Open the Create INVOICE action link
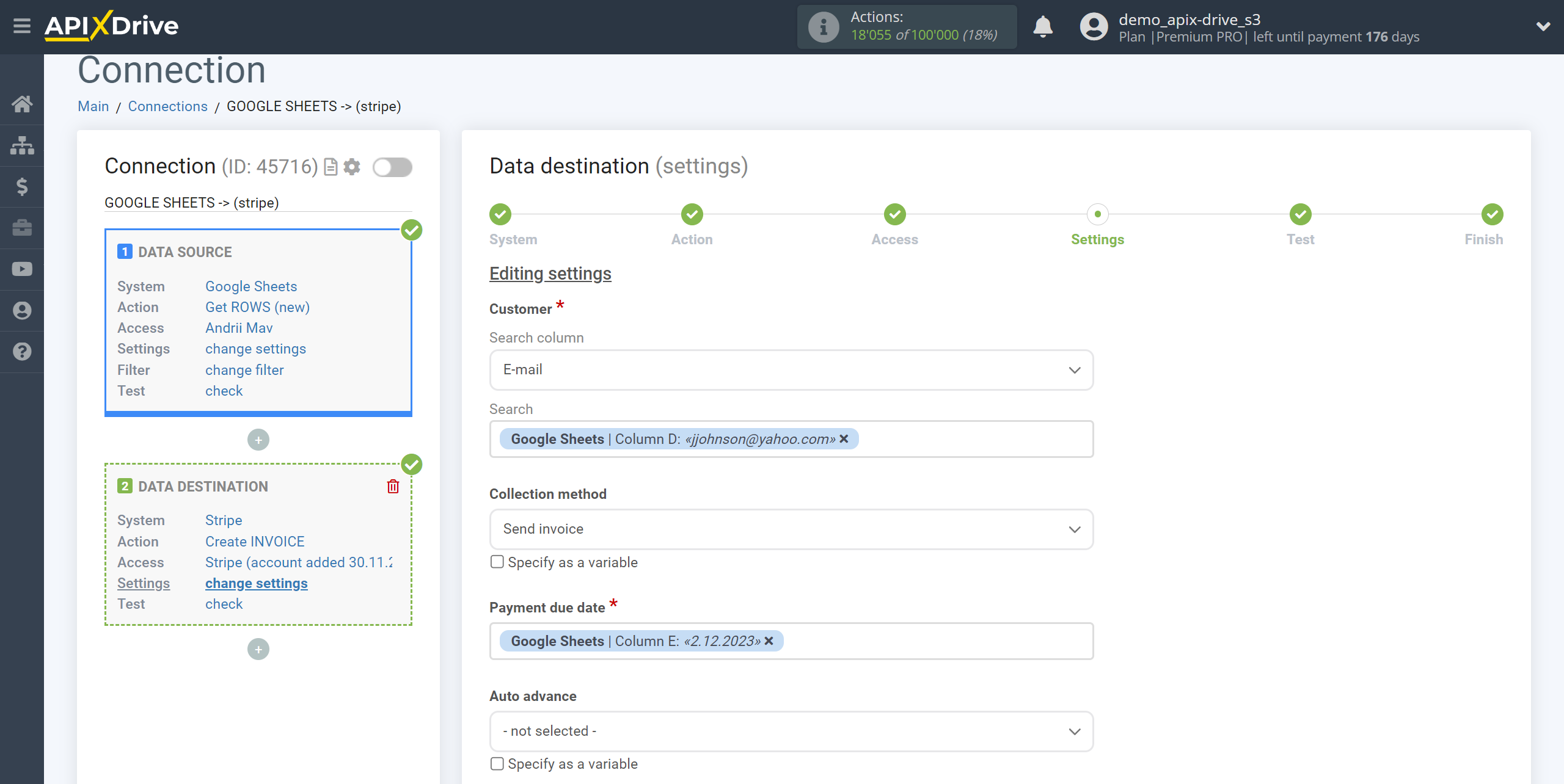1564x784 pixels. [x=255, y=542]
